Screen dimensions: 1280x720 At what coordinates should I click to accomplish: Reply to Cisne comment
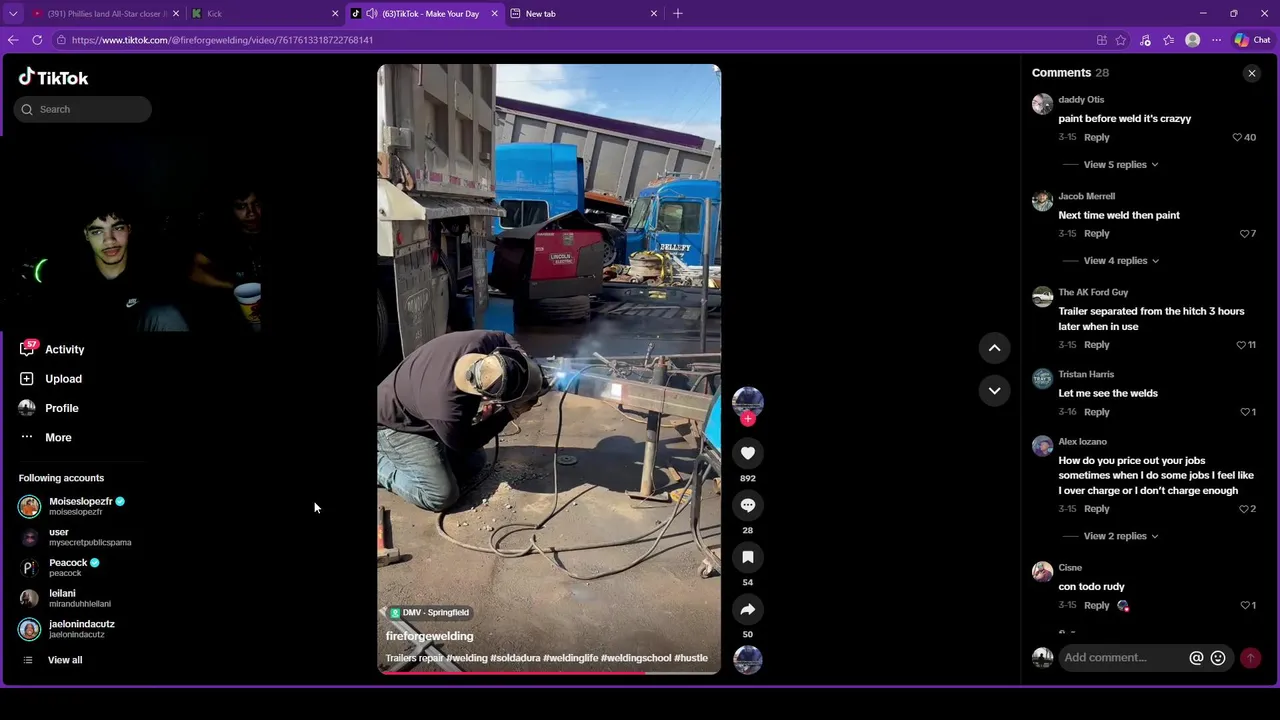point(1096,606)
